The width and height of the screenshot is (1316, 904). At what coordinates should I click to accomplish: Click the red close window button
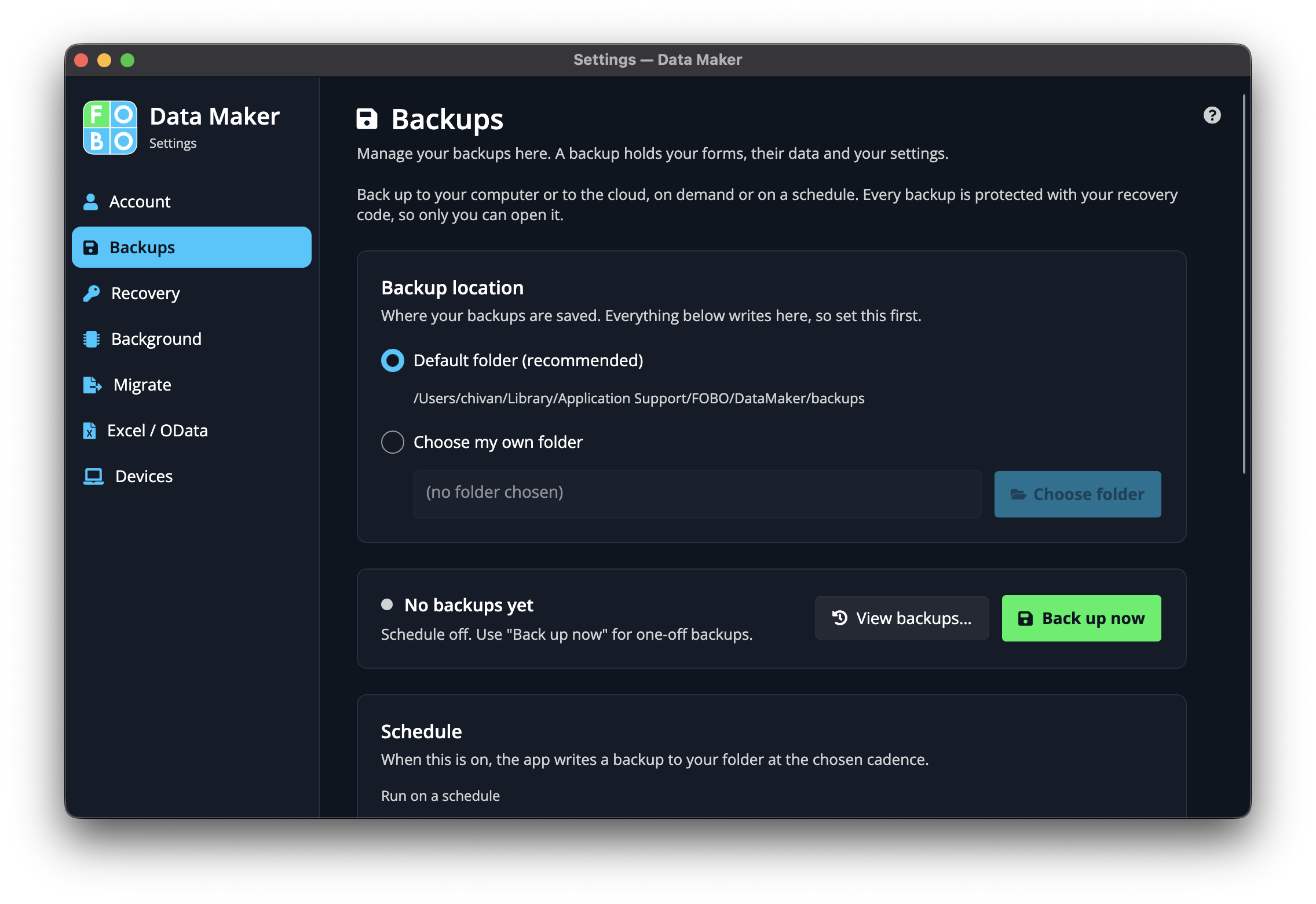[x=81, y=60]
